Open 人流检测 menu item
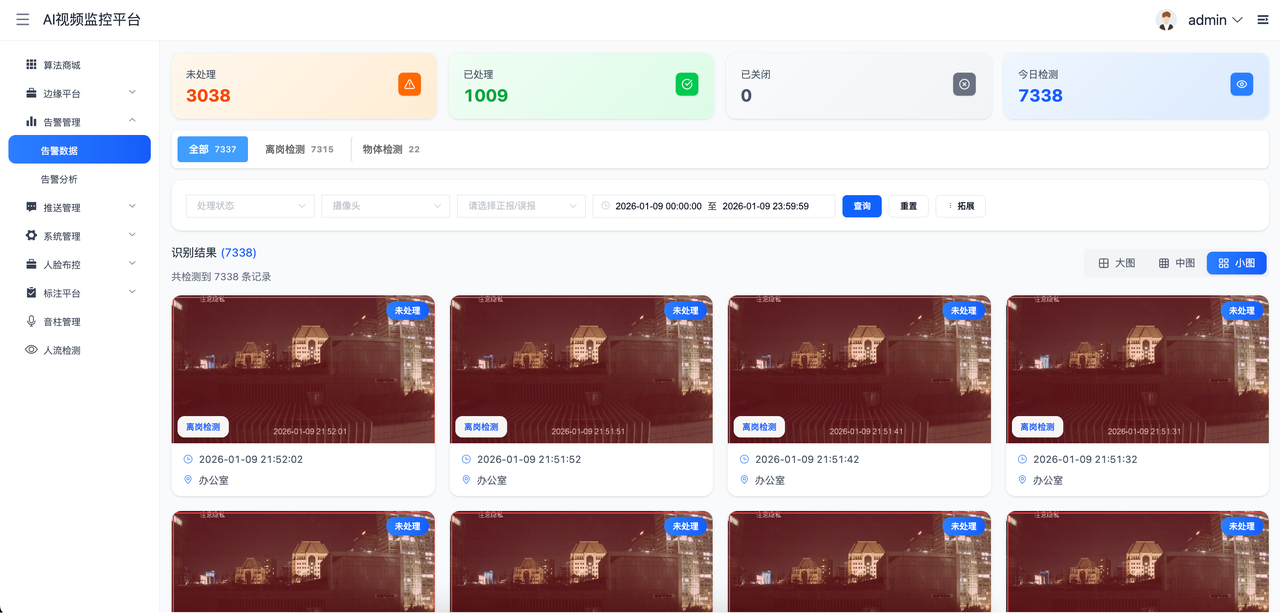Viewport: 1280px width, 613px height. coord(79,350)
